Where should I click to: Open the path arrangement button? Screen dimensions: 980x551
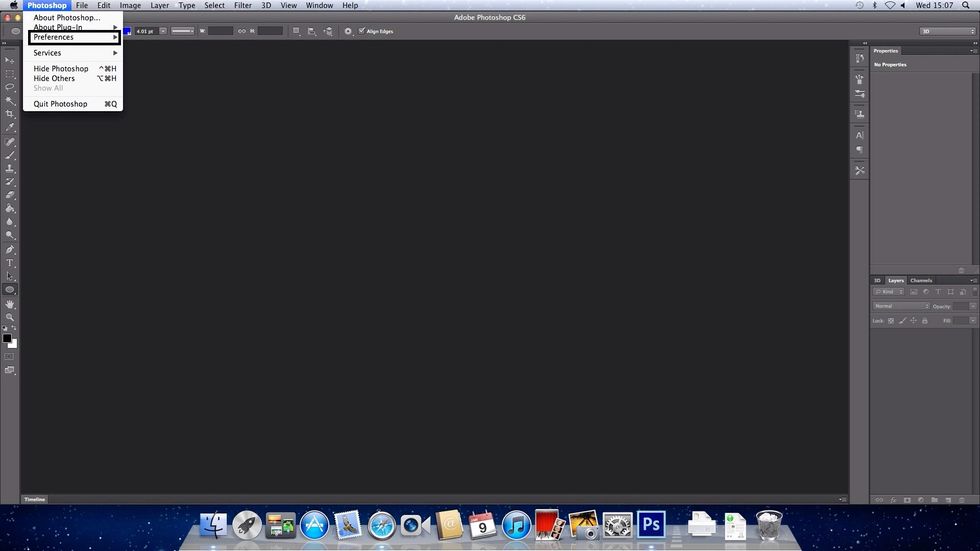(328, 31)
